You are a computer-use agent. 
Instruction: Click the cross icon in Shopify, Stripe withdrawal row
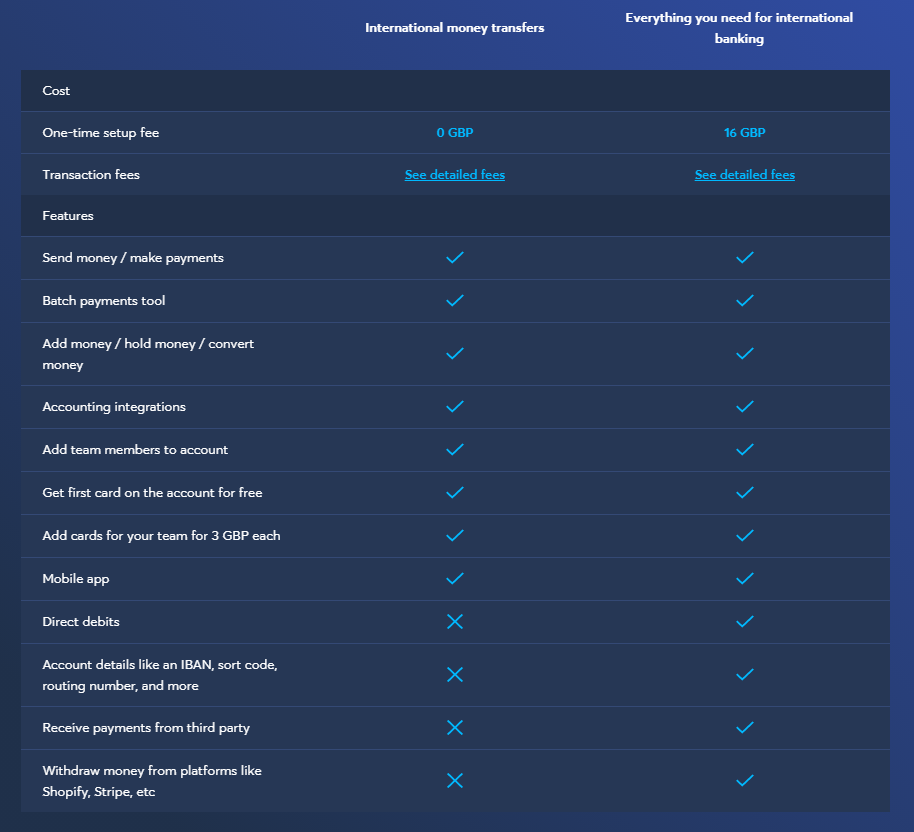(455, 781)
